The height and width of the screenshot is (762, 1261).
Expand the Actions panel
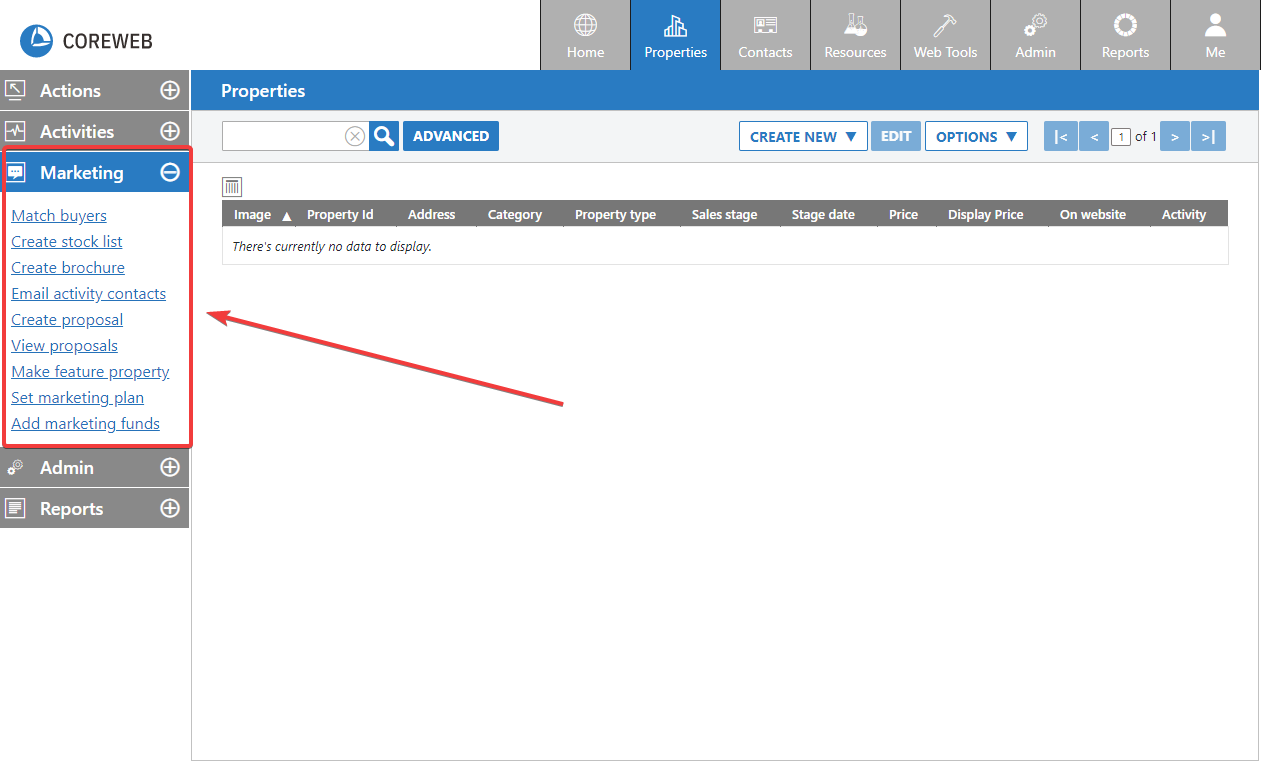[x=170, y=91]
